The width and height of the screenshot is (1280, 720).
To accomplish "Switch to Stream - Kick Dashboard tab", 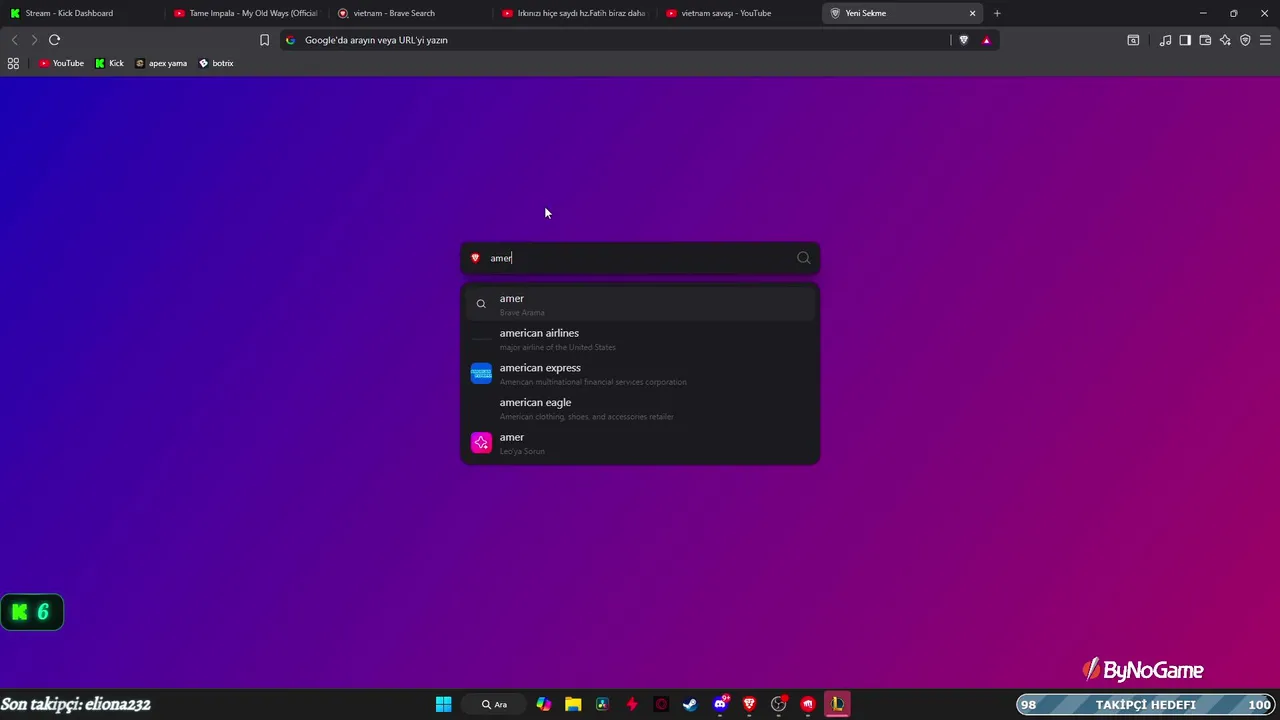I will (82, 13).
